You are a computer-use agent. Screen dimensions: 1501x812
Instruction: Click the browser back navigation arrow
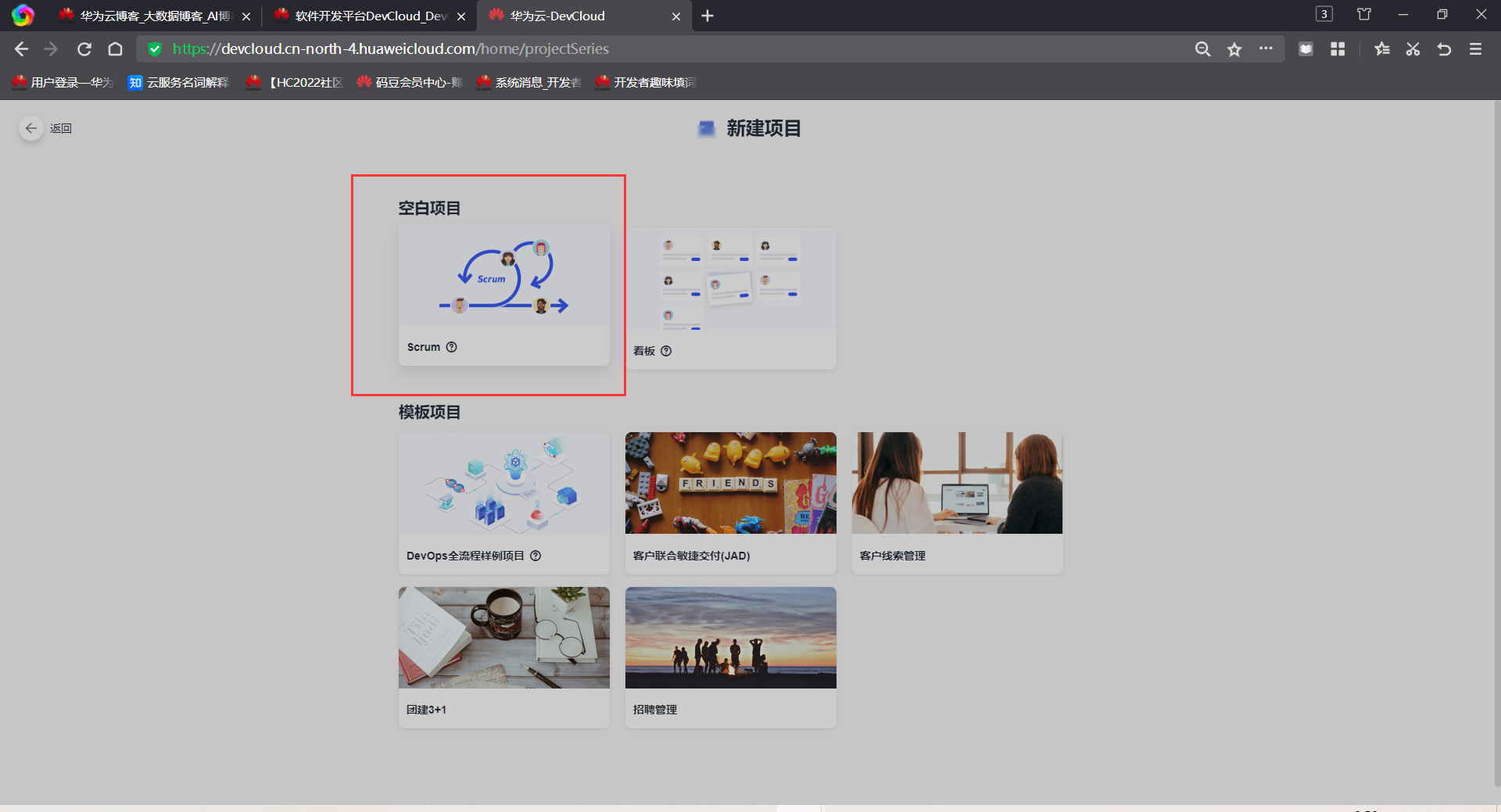(21, 49)
